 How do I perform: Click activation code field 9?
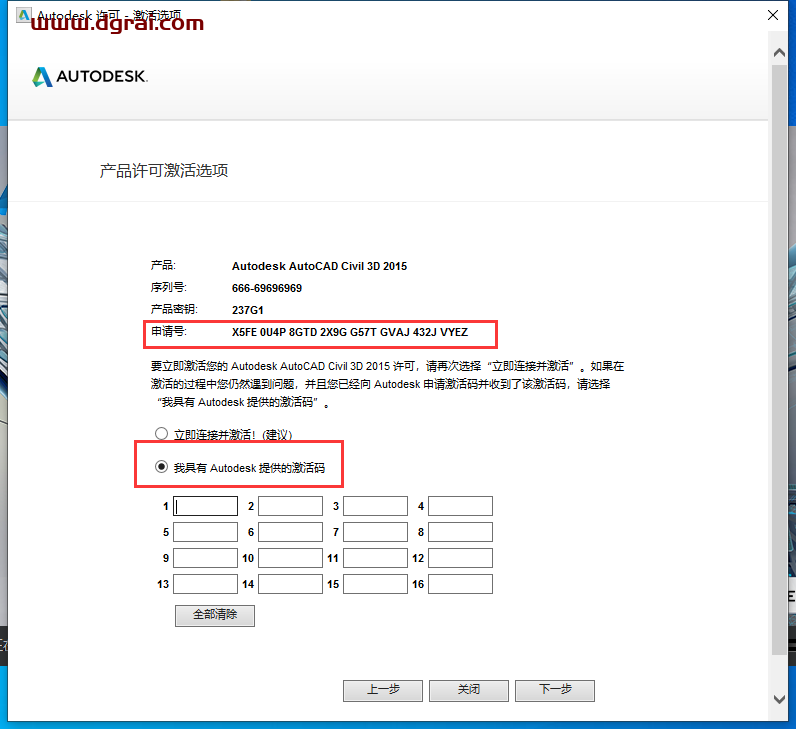point(206,558)
